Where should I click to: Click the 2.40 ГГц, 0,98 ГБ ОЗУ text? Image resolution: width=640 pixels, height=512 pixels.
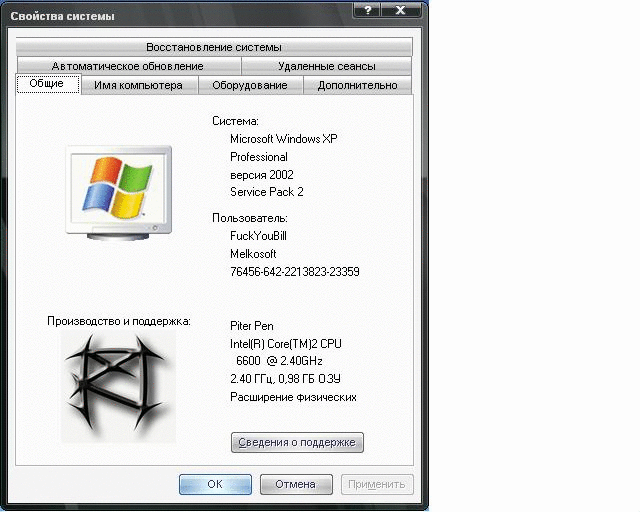[285, 379]
